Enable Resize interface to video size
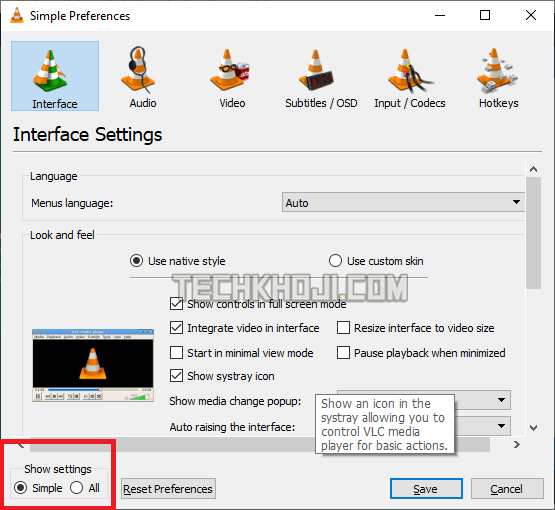This screenshot has height=510, width=555. 343,328
